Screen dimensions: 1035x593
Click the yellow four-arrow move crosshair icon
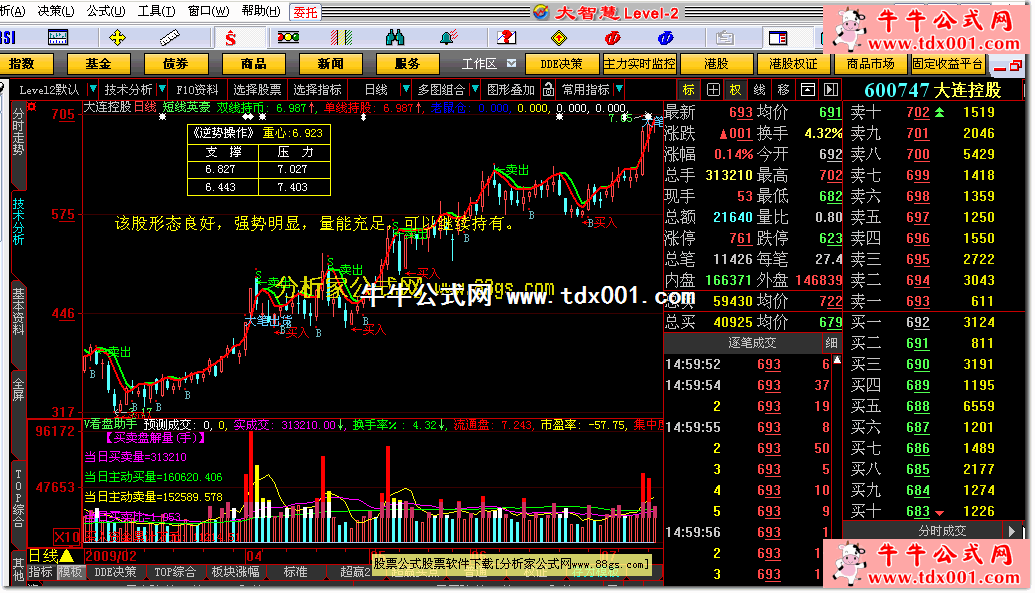pyautogui.click(x=117, y=38)
